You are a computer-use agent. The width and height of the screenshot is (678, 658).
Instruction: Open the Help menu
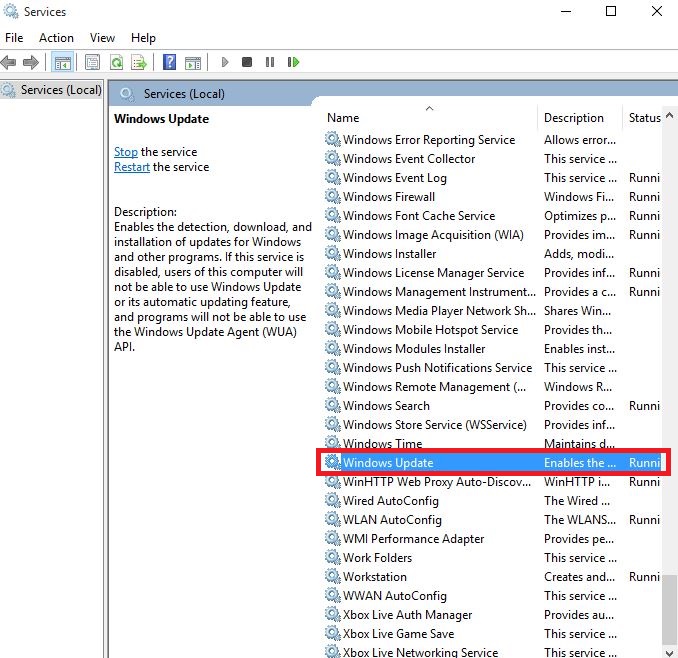coord(143,38)
